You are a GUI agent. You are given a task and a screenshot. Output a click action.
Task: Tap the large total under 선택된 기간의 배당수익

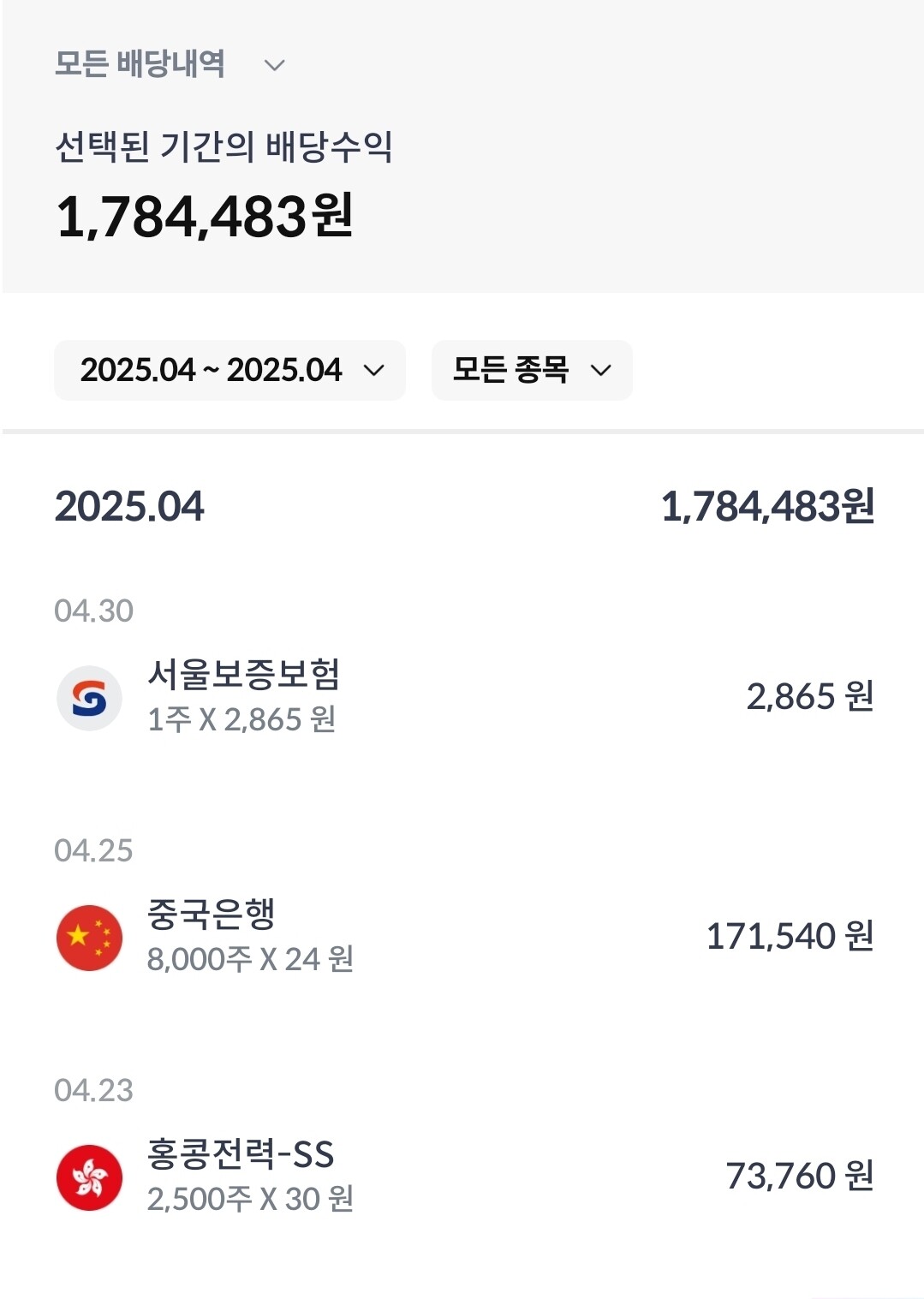coord(205,216)
